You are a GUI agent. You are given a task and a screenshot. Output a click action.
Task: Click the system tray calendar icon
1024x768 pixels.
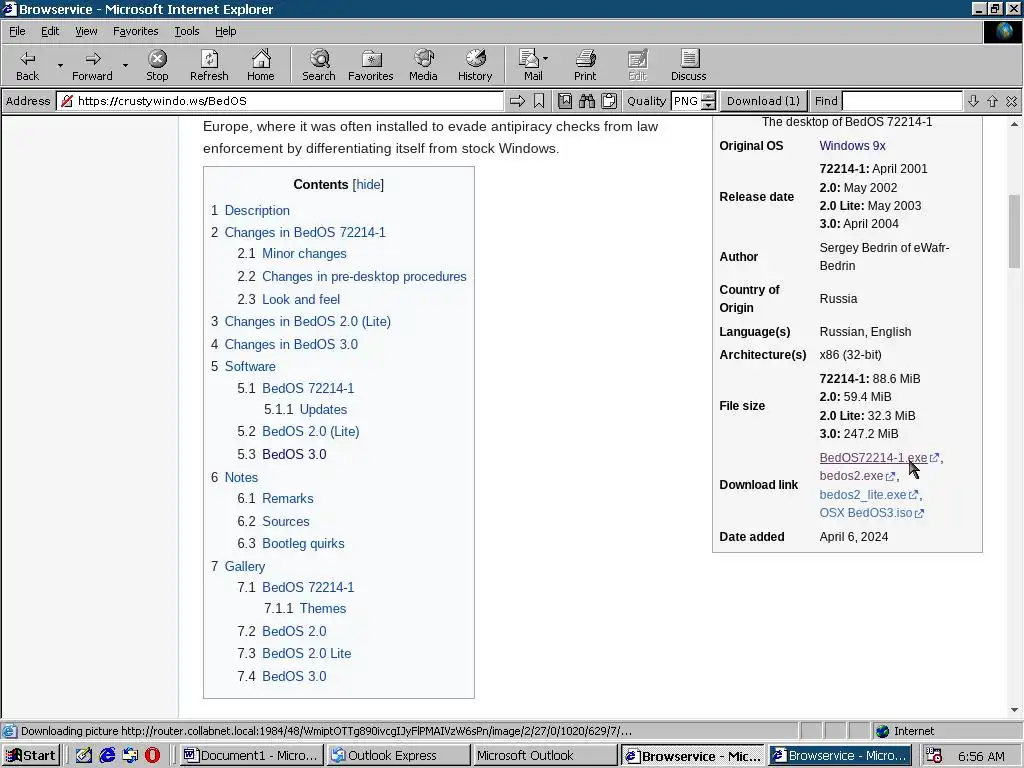[934, 756]
